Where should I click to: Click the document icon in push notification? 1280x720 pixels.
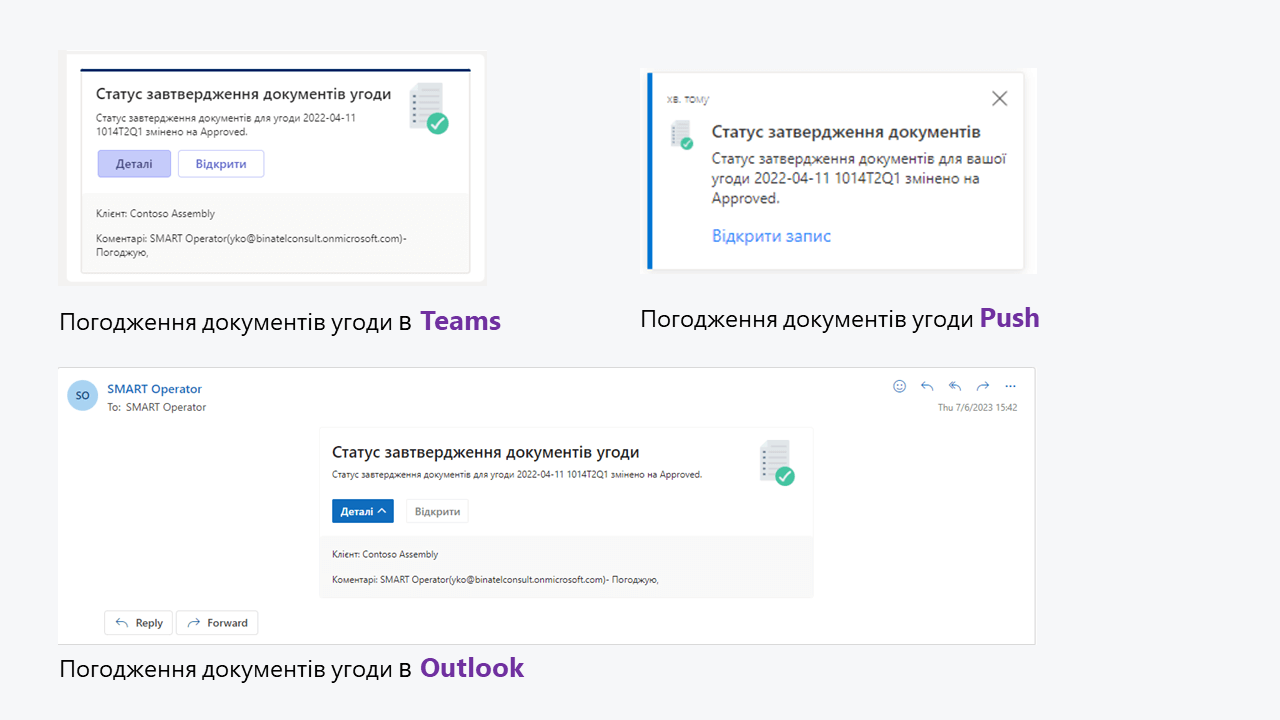(682, 135)
